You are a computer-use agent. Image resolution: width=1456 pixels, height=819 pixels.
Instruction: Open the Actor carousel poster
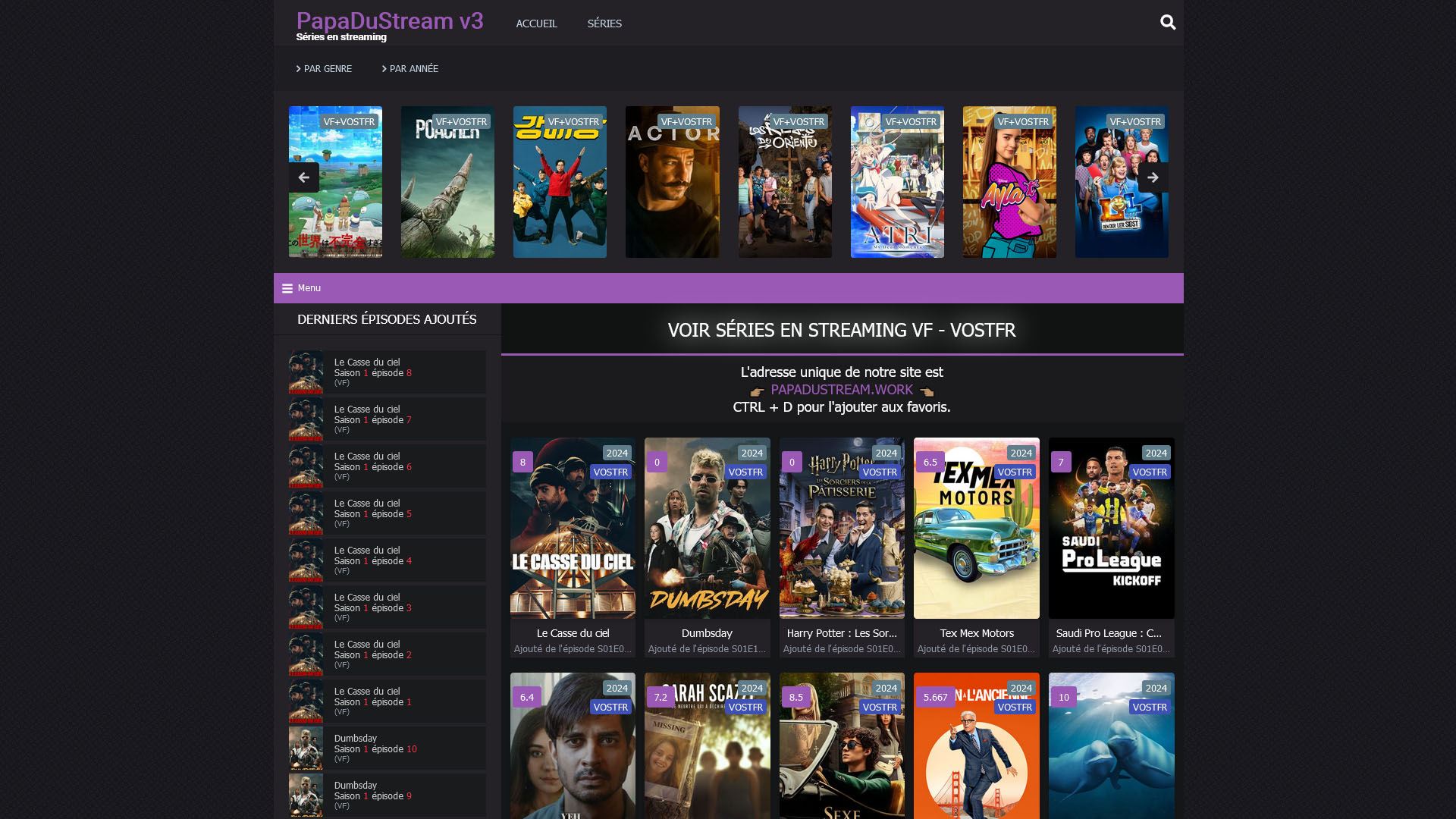(x=673, y=182)
